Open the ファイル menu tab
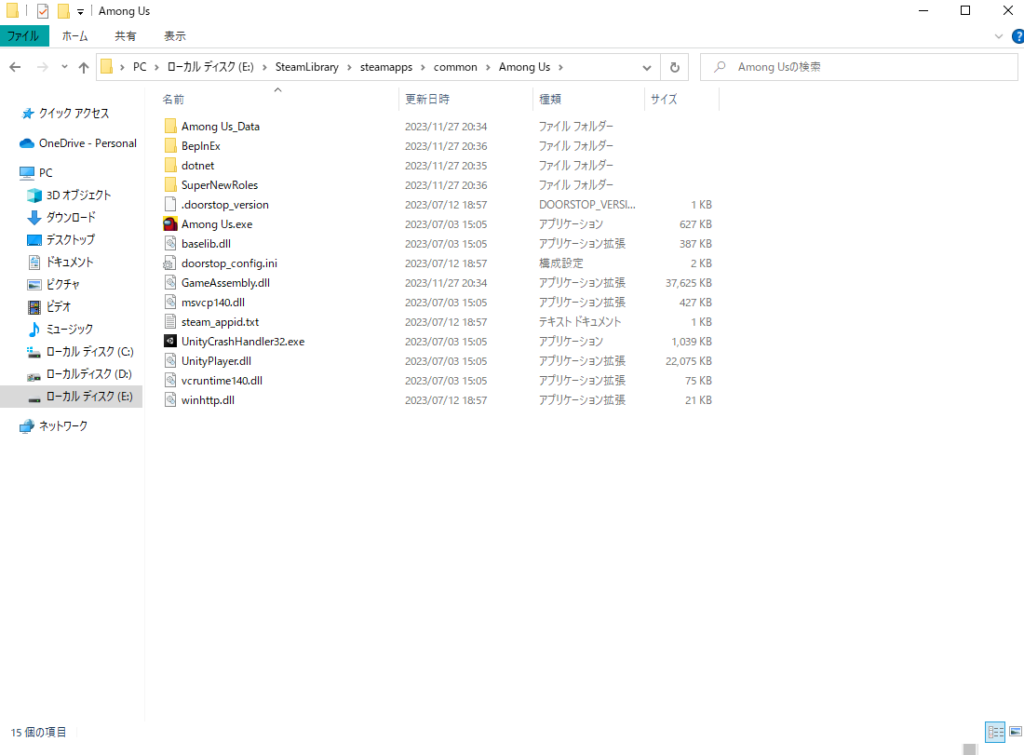The image size is (1024, 755). tap(23, 36)
